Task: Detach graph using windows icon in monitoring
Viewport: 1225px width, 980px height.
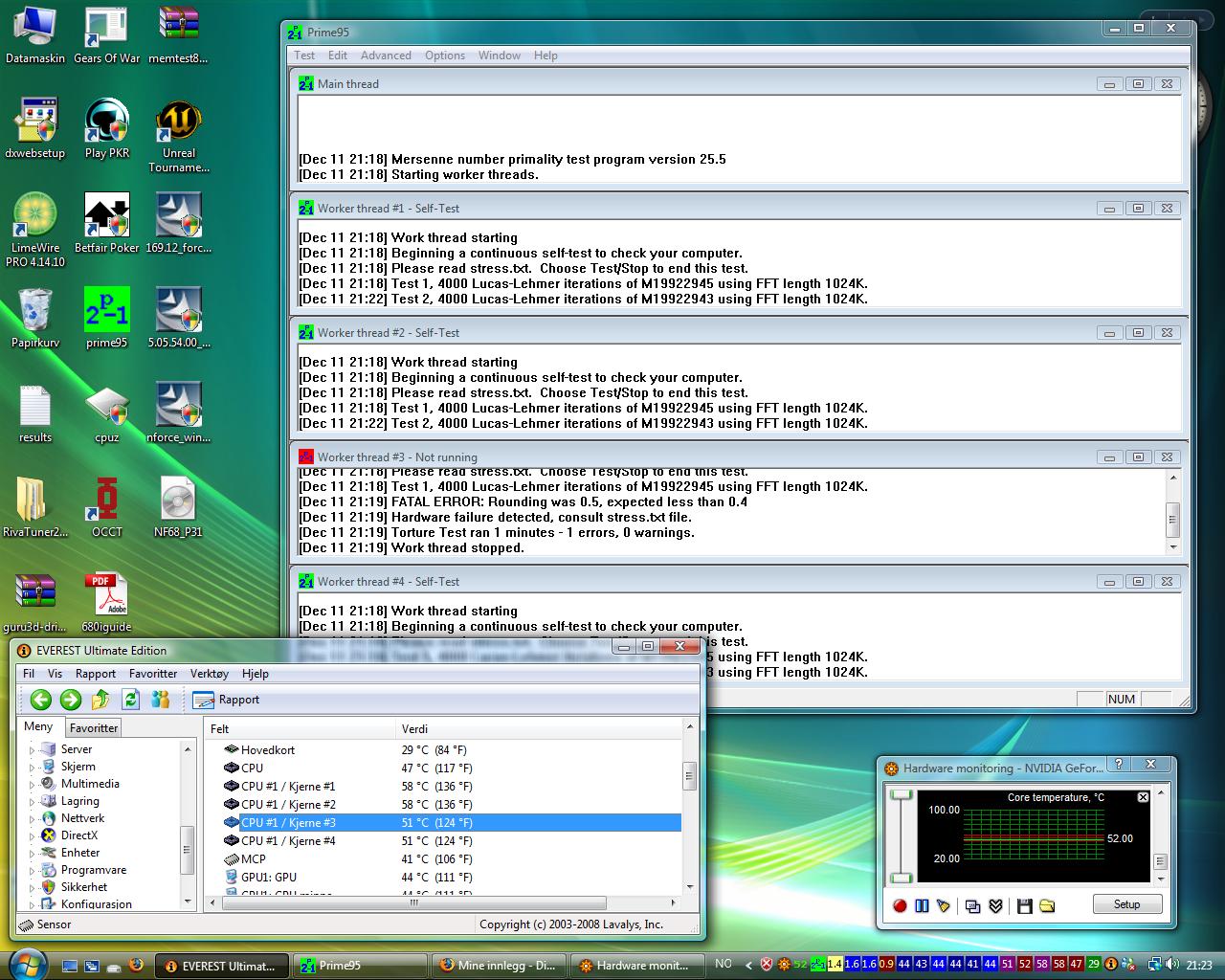Action: point(972,905)
